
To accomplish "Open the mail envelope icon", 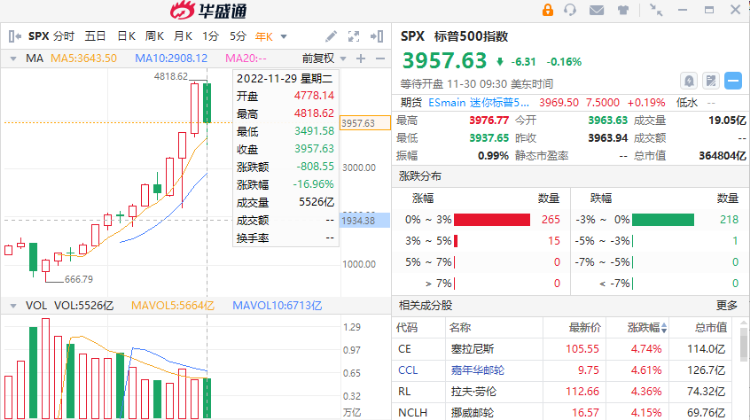I will pos(596,10).
